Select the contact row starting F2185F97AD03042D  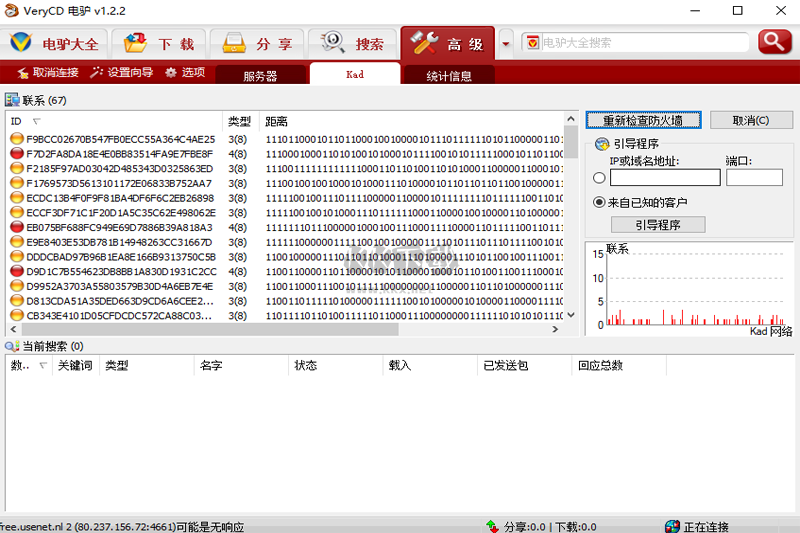click(x=286, y=168)
